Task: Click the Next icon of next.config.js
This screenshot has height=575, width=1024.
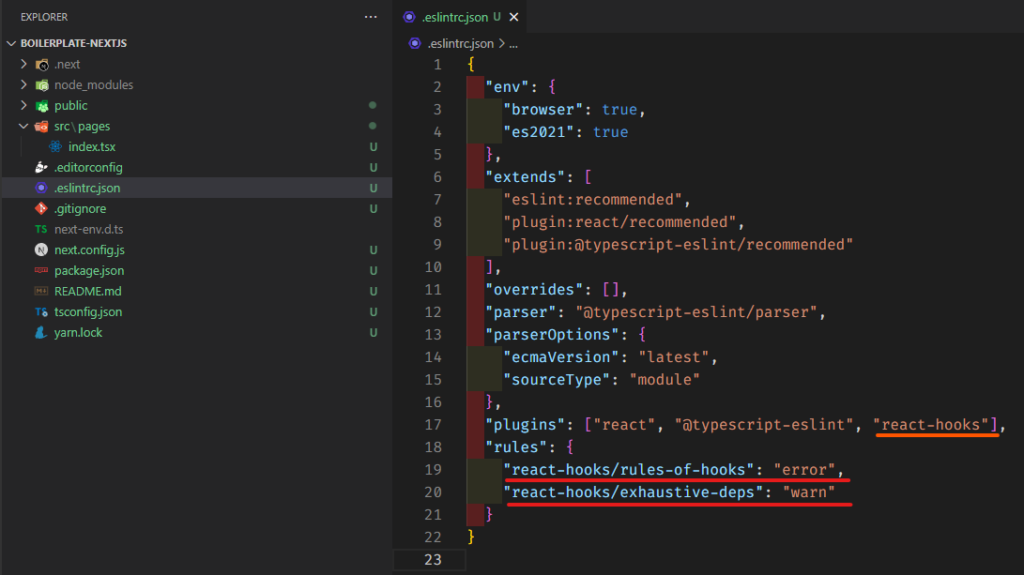Action: (x=41, y=250)
